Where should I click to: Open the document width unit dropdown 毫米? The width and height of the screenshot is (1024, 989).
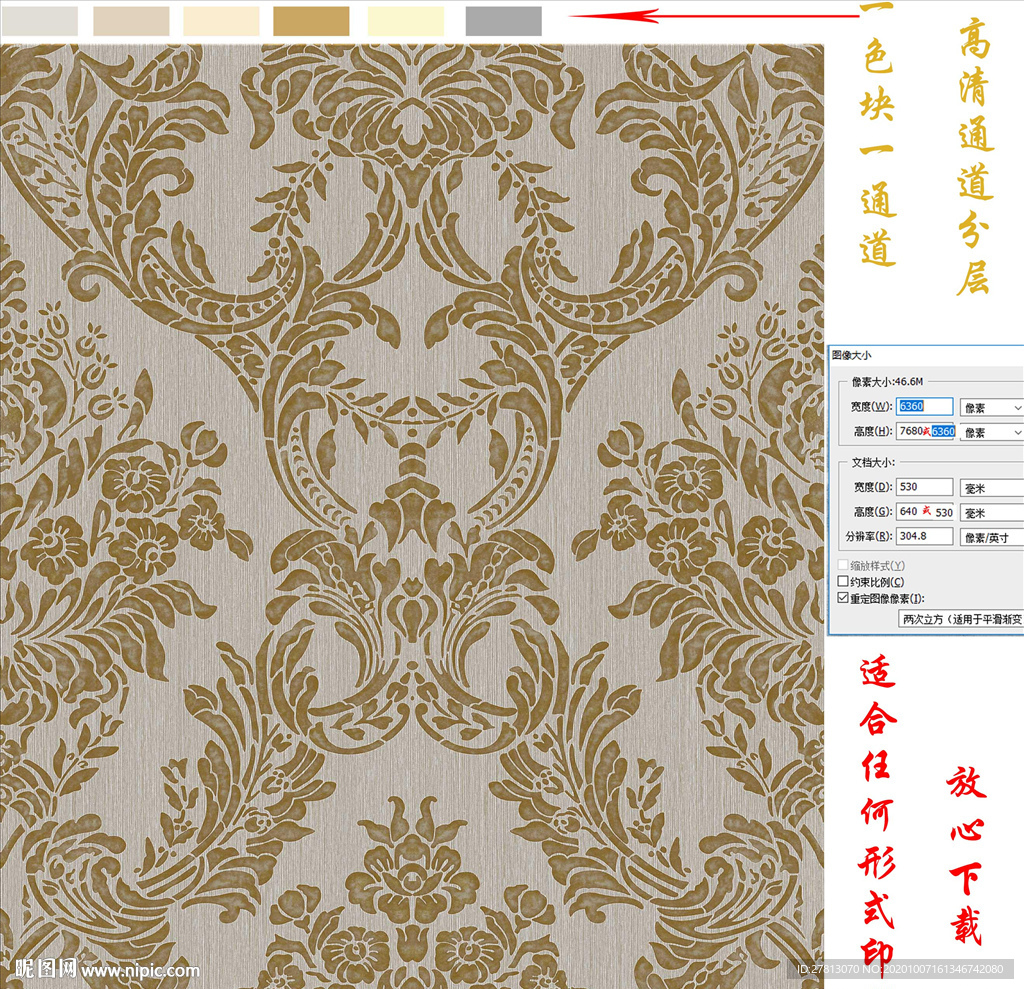[991, 488]
